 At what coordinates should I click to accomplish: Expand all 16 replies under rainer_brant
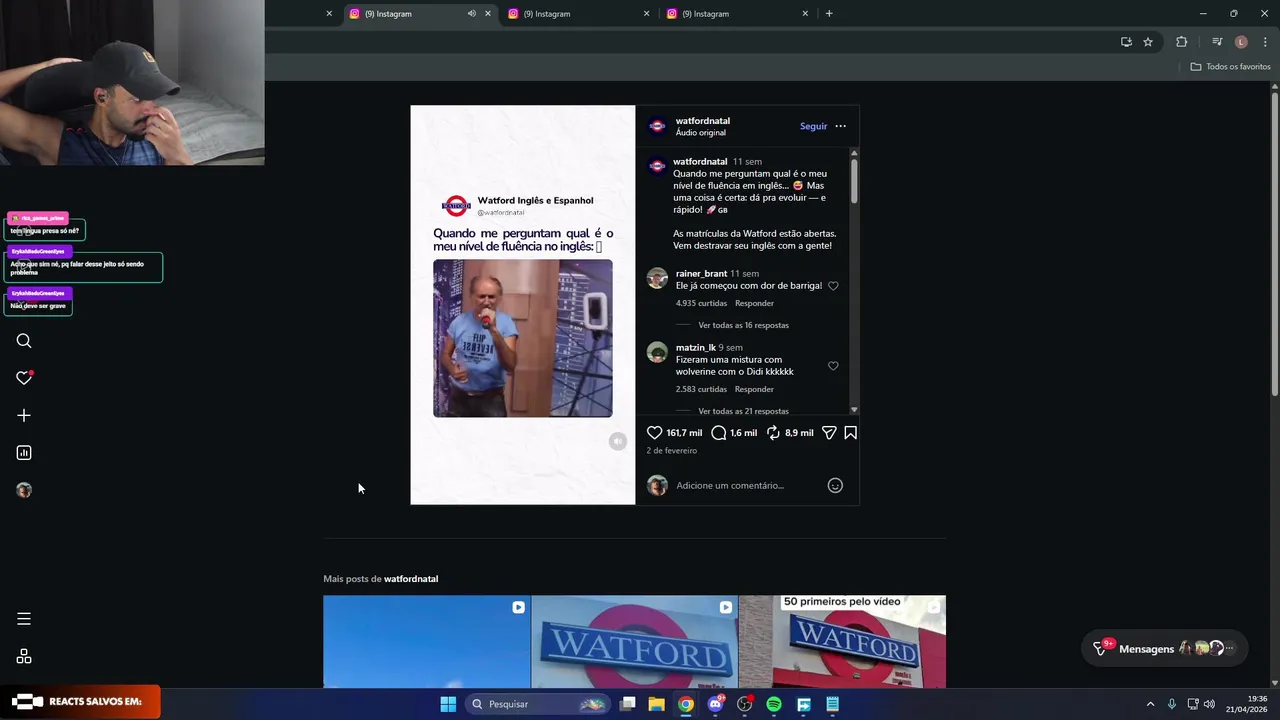(x=743, y=325)
